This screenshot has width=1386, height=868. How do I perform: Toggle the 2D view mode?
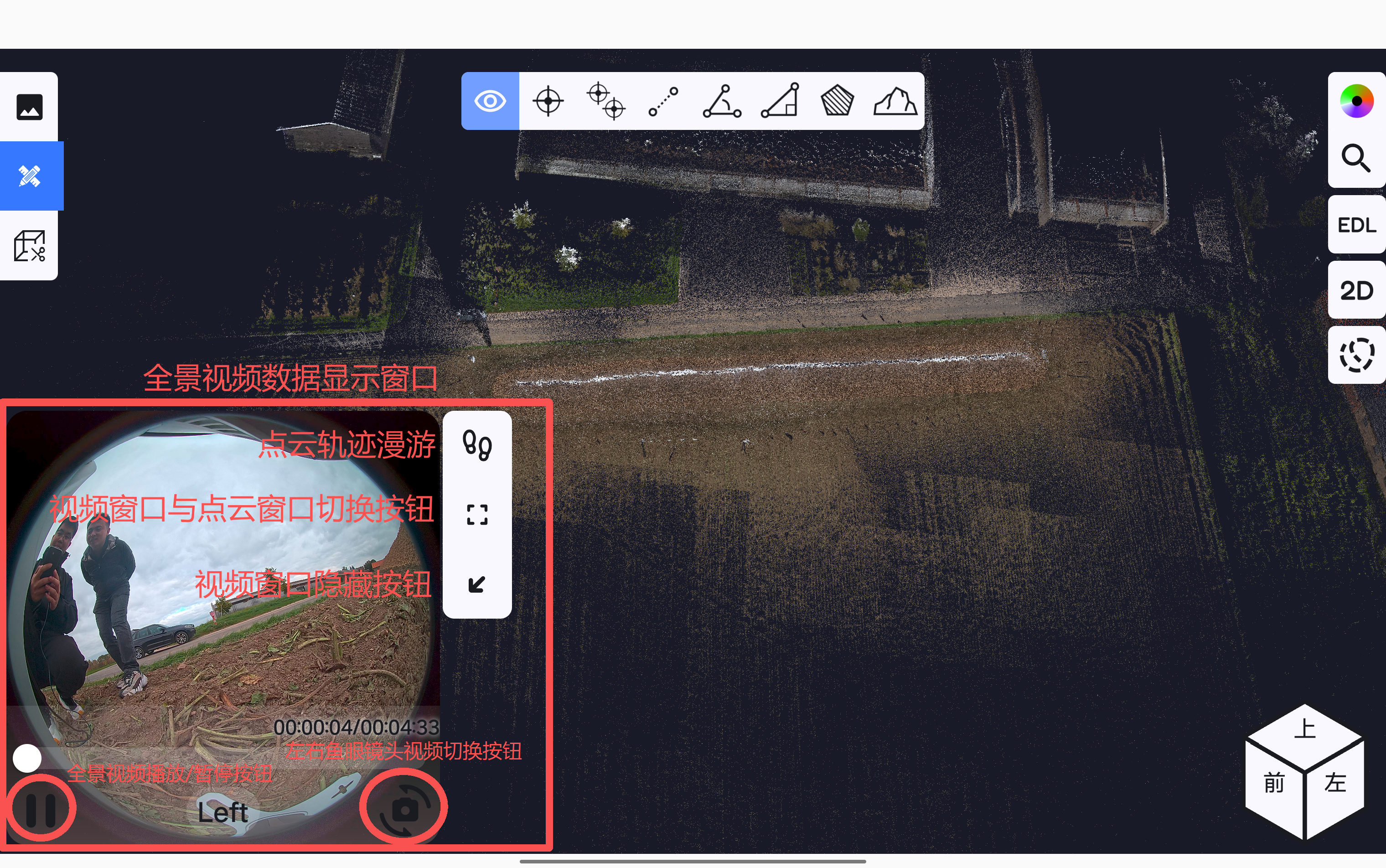[1356, 290]
